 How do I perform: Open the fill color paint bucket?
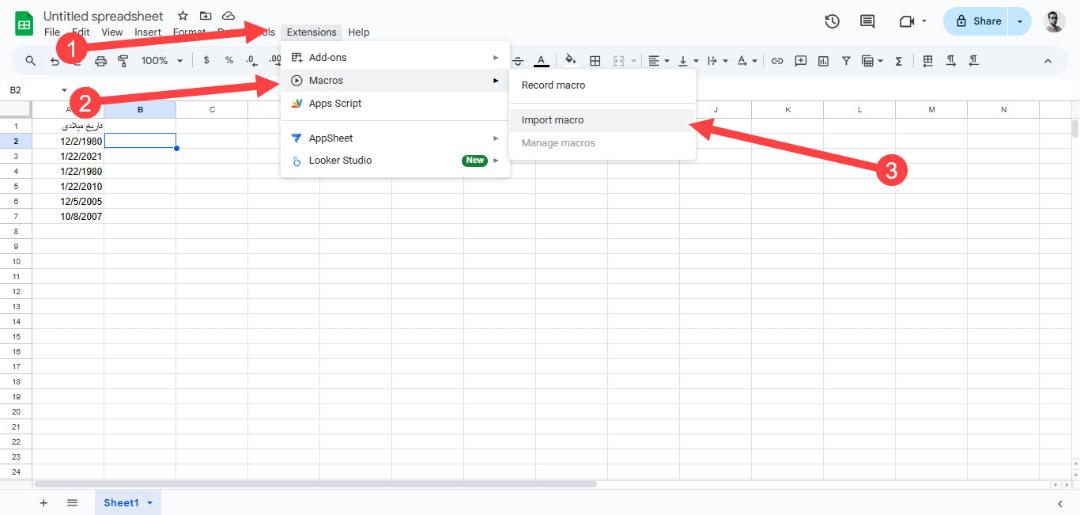coord(570,61)
